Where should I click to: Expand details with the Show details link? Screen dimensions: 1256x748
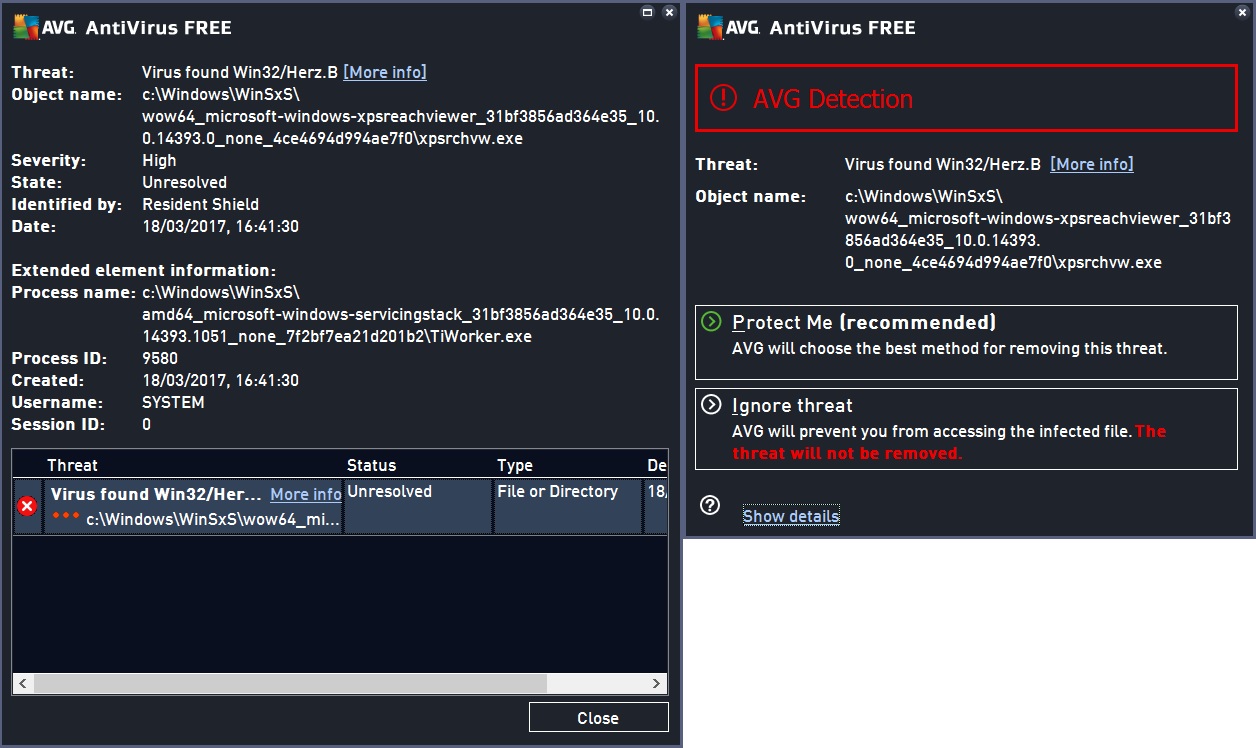(791, 516)
